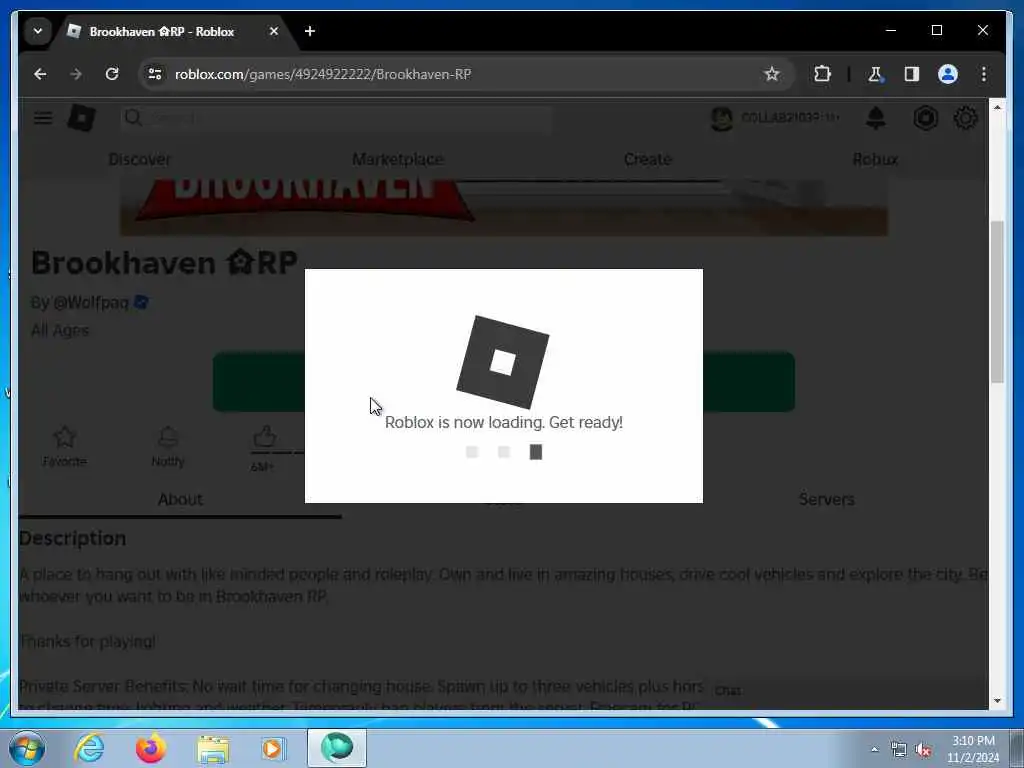Open the Chat panel

pos(728,691)
